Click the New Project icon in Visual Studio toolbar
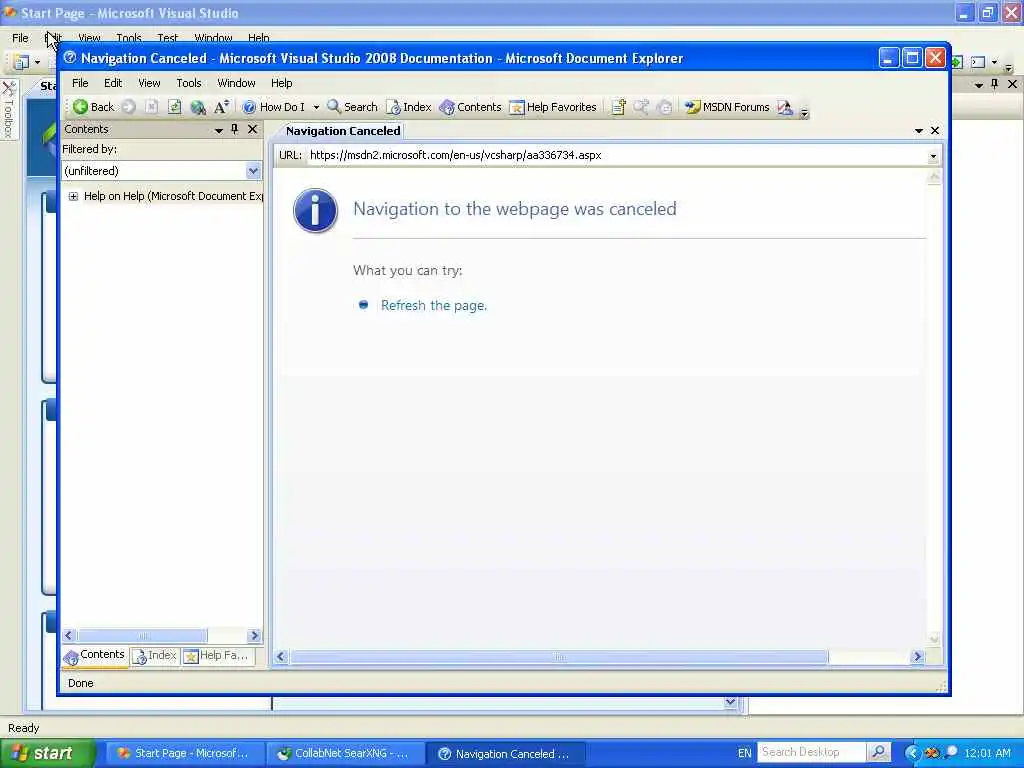Image resolution: width=1024 pixels, height=768 pixels. click(x=21, y=62)
